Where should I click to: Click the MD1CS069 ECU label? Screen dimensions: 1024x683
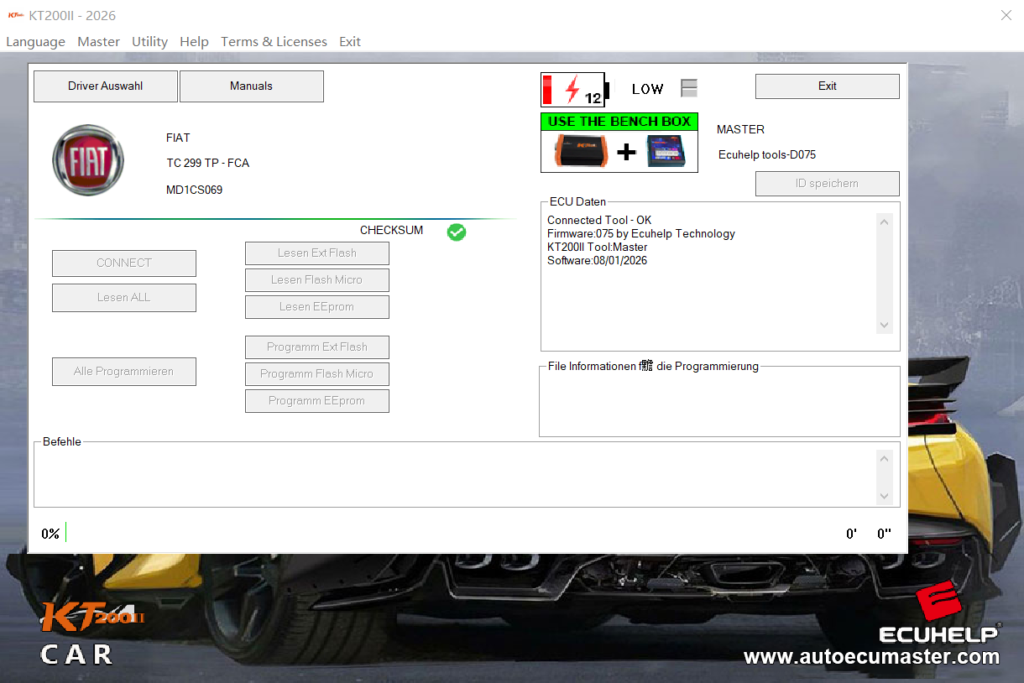pos(194,190)
